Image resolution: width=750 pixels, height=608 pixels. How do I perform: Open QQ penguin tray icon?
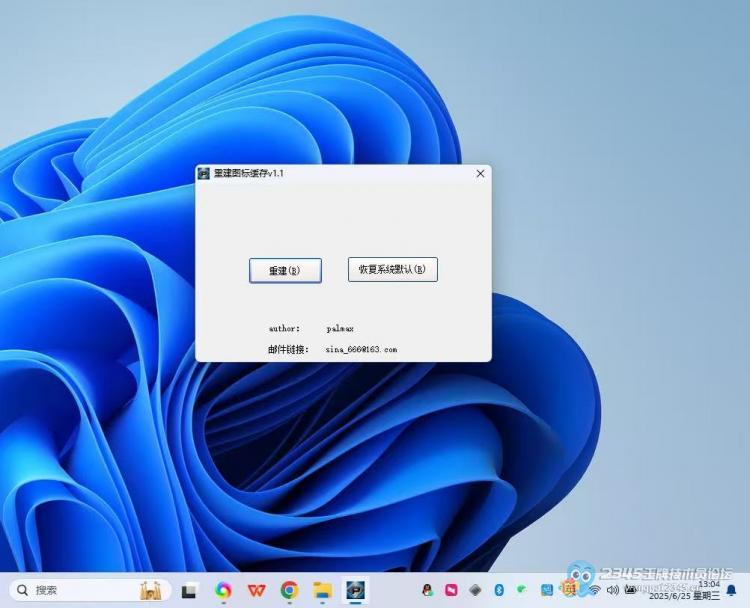click(428, 590)
